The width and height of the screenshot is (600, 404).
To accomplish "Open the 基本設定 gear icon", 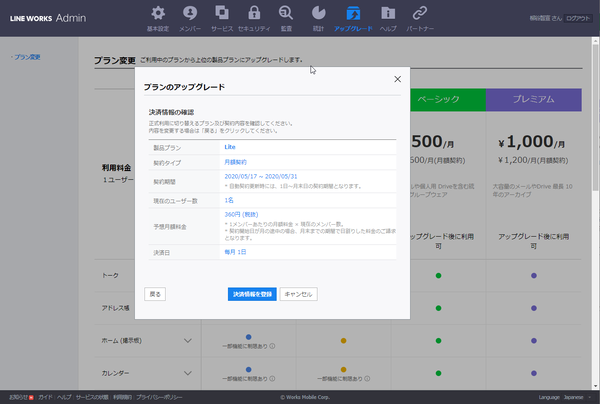I will click(x=158, y=14).
